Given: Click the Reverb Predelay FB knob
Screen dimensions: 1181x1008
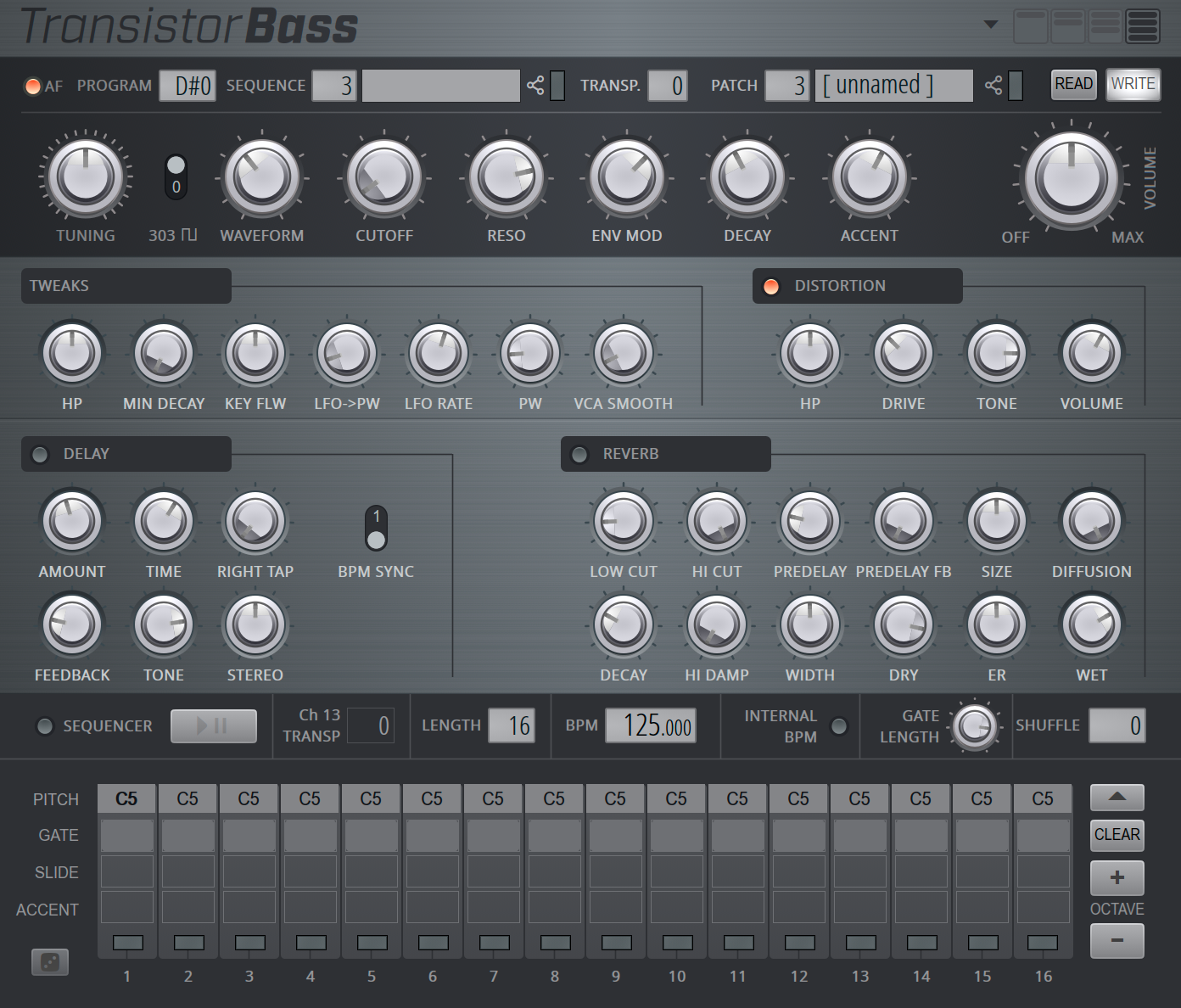Looking at the screenshot, I should (x=904, y=521).
